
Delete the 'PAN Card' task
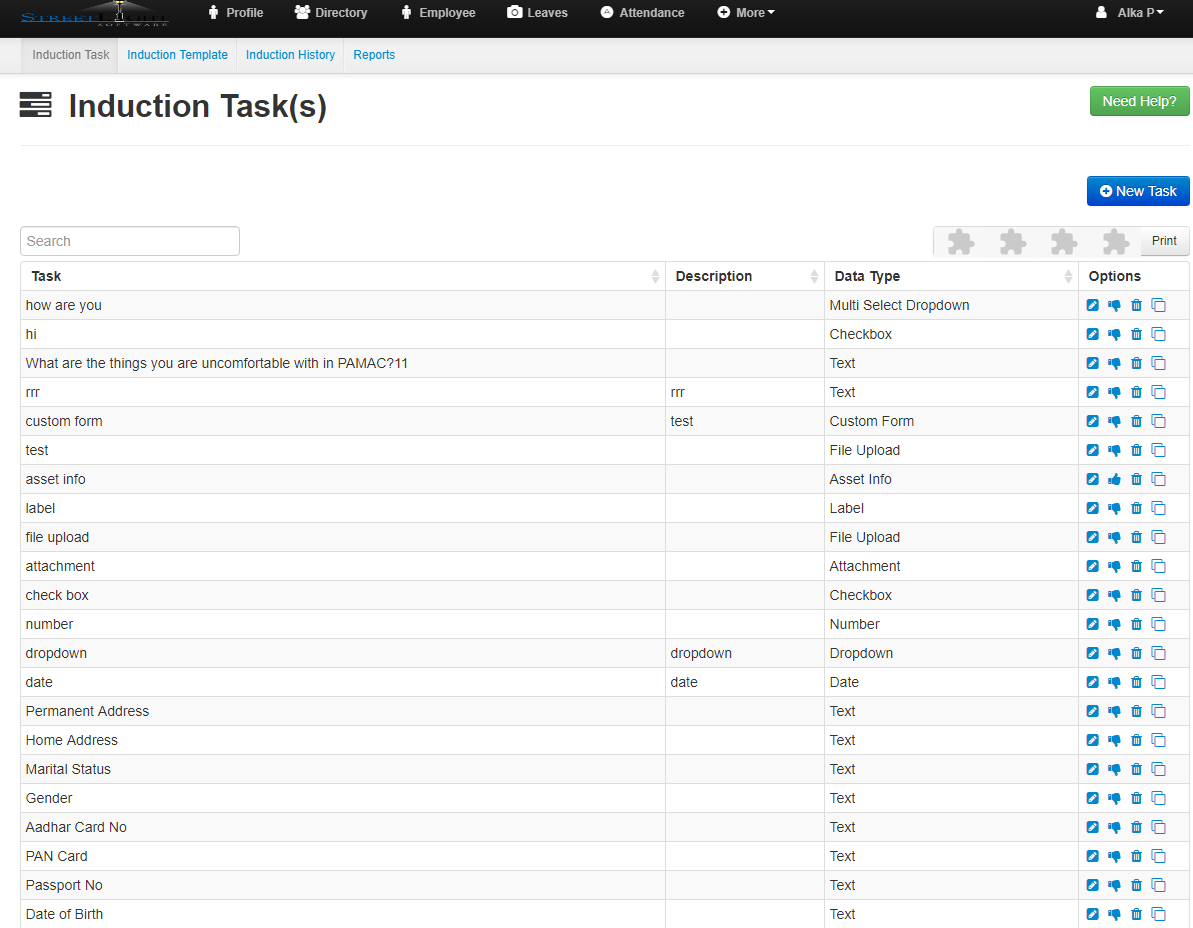tap(1136, 856)
